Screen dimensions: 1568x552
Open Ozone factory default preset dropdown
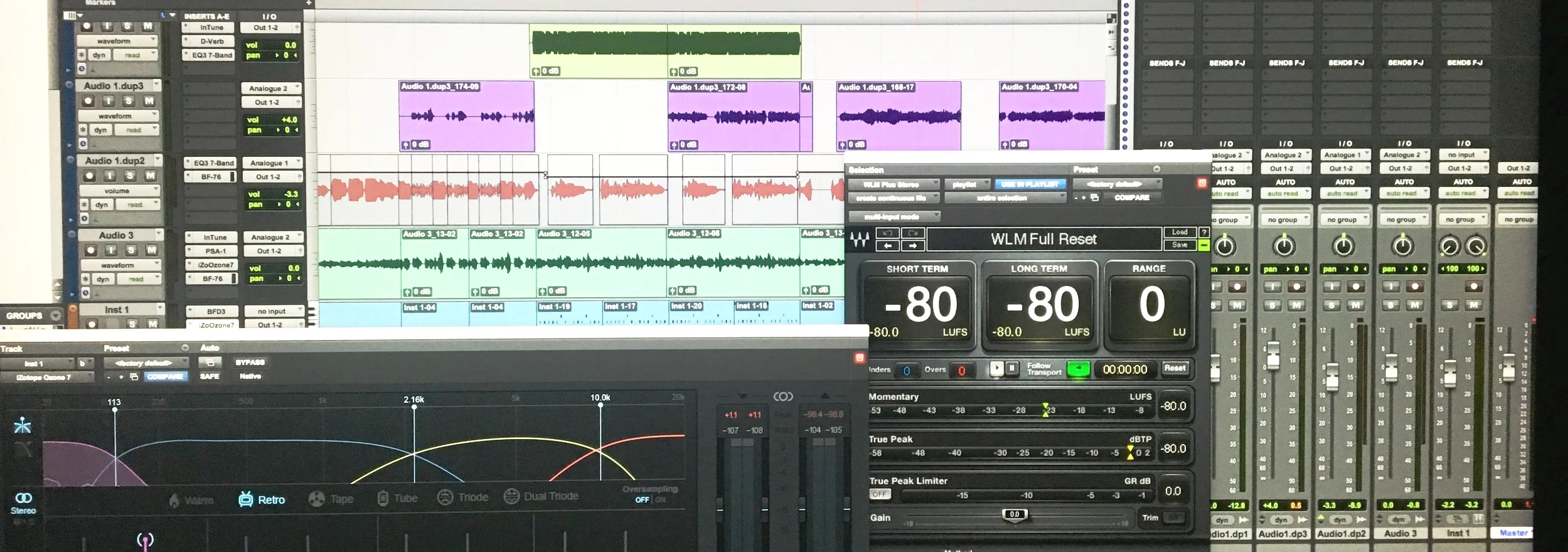[x=145, y=363]
